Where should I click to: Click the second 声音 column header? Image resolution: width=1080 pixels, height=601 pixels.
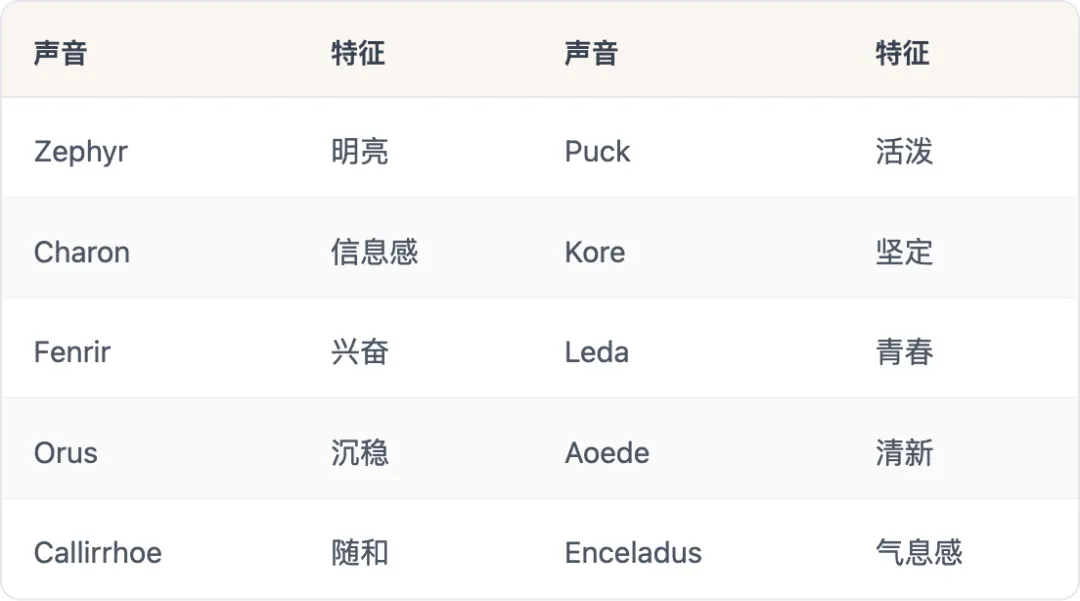pos(591,53)
